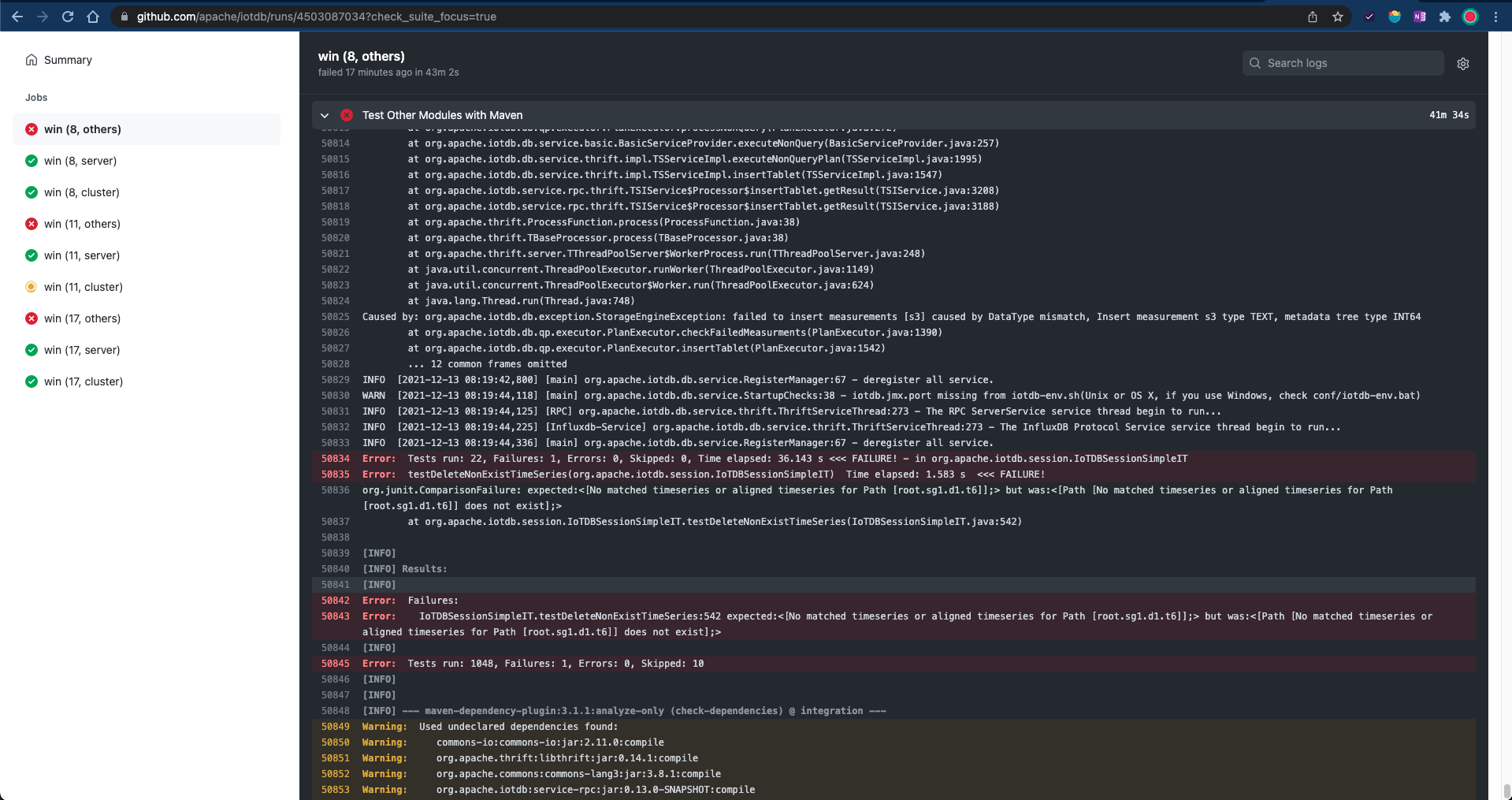
Task: Select win (8, cluster) job
Action: pyautogui.click(x=147, y=192)
